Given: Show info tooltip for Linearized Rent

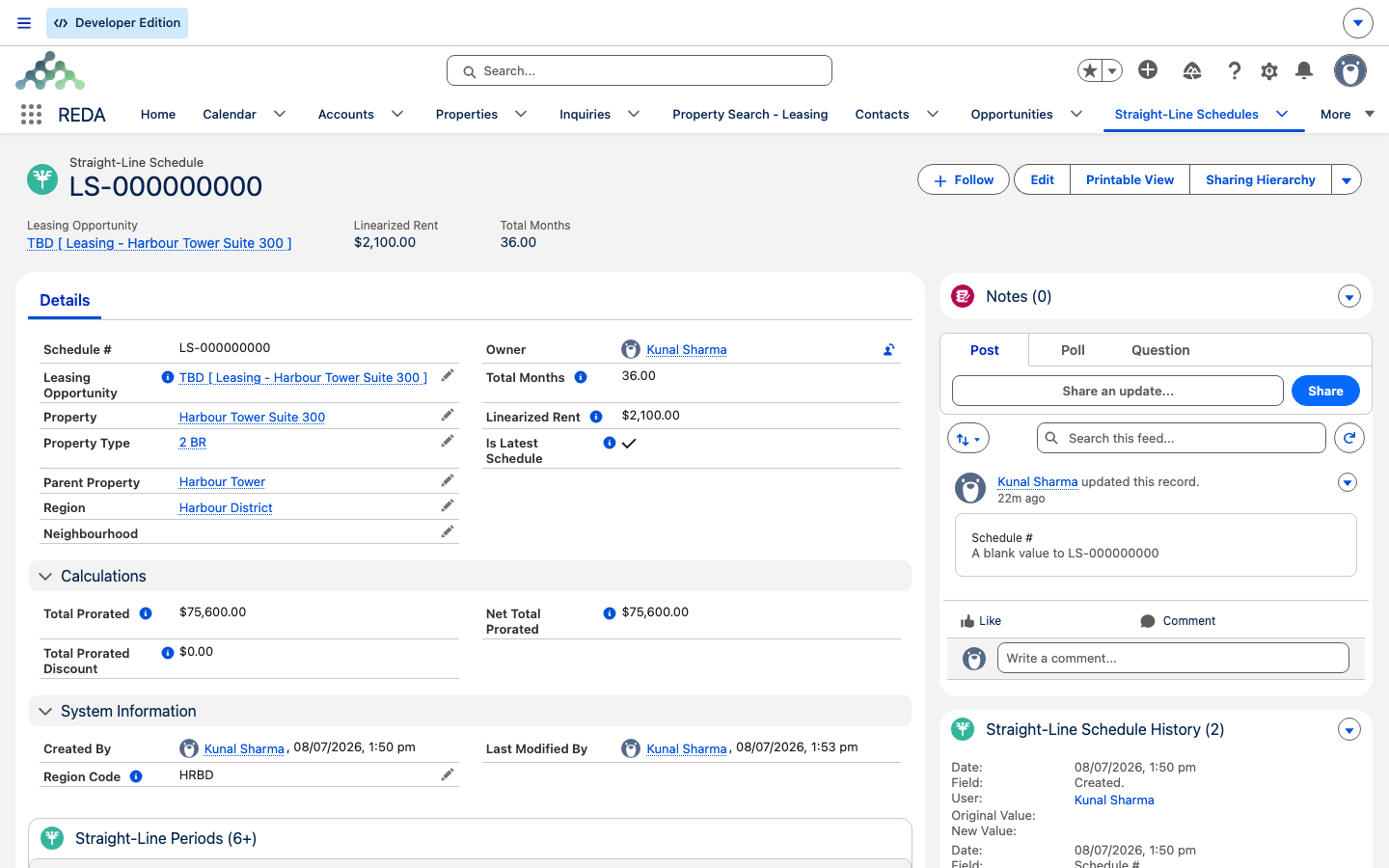Looking at the screenshot, I should pyautogui.click(x=596, y=417).
